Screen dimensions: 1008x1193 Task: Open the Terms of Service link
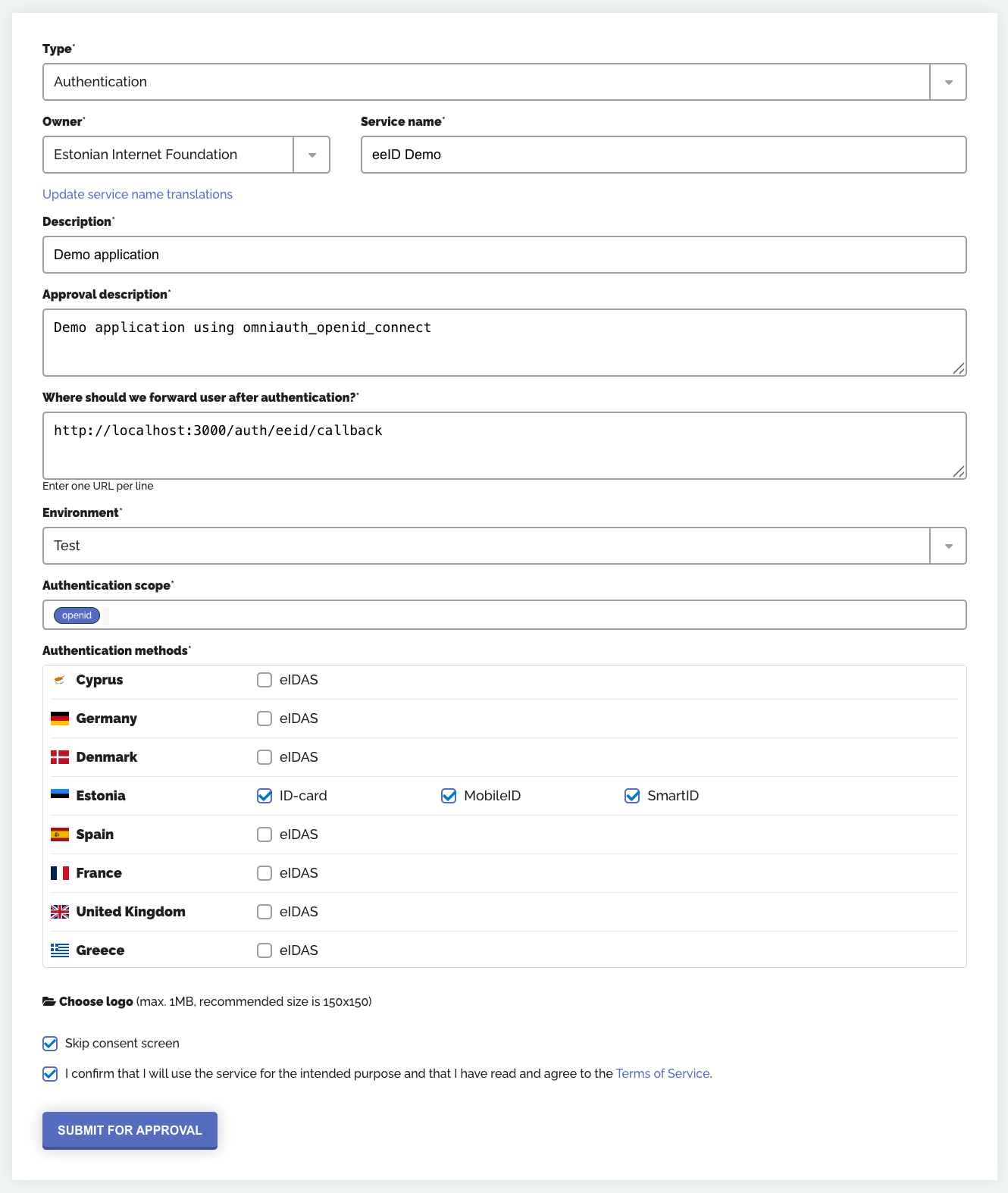point(662,1073)
